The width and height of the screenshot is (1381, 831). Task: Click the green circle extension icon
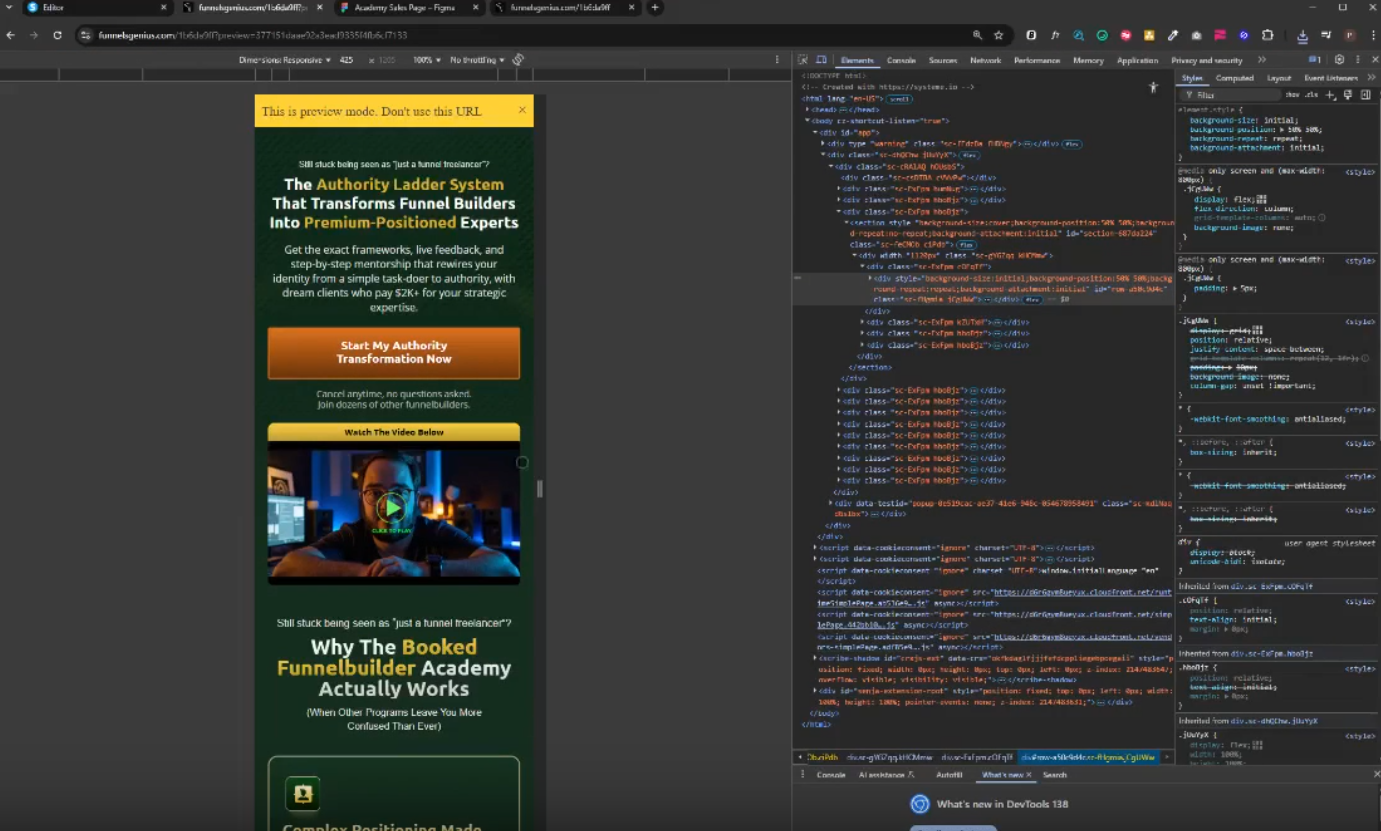tap(1102, 35)
